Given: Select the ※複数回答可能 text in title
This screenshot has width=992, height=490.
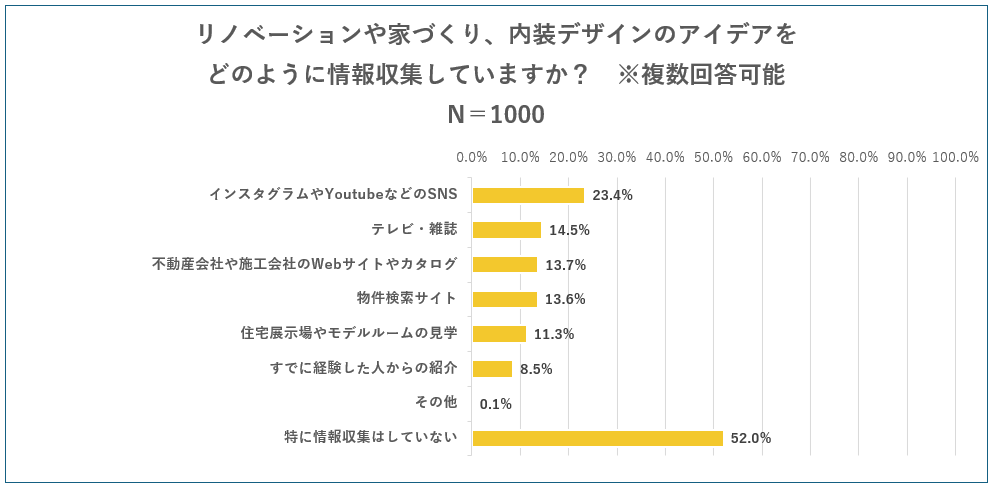Looking at the screenshot, I should click(701, 75).
